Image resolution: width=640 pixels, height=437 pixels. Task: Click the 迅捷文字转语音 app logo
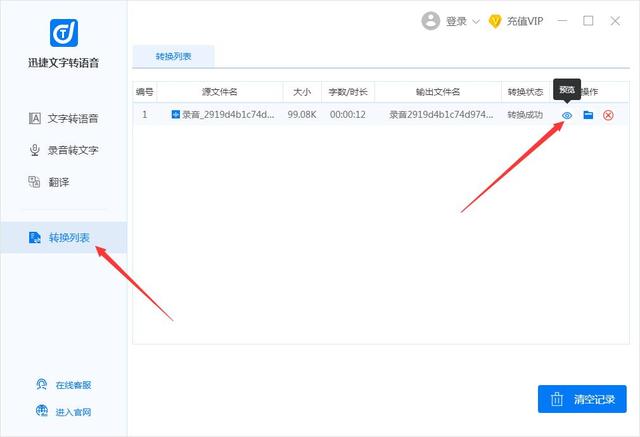coord(64,33)
